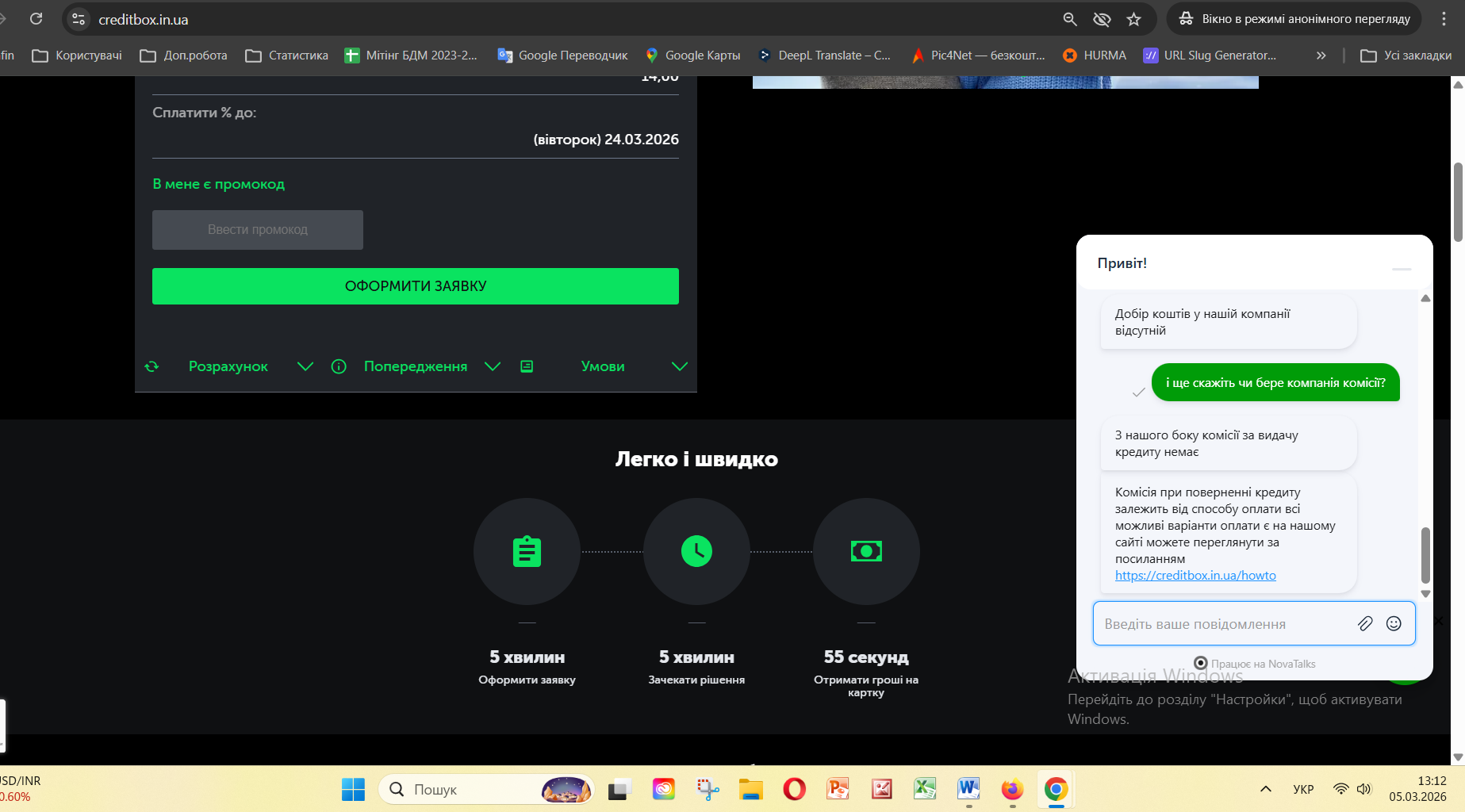Image resolution: width=1465 pixels, height=812 pixels.
Task: Click the incognito mode indicator chip
Action: 1294,19
